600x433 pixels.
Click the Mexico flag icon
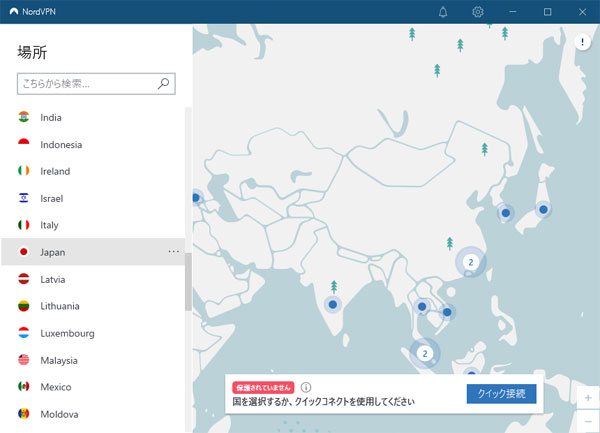[24, 387]
